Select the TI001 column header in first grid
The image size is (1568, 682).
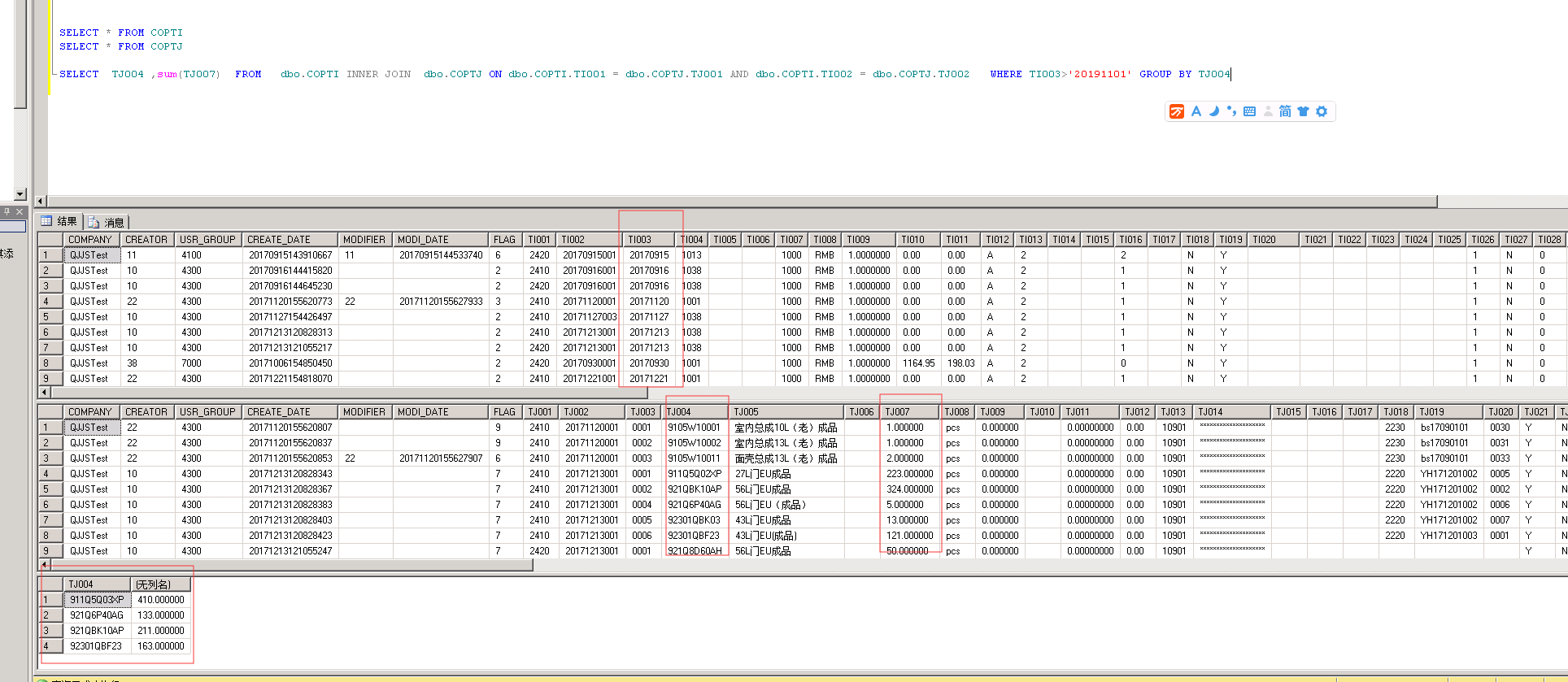pyautogui.click(x=539, y=239)
